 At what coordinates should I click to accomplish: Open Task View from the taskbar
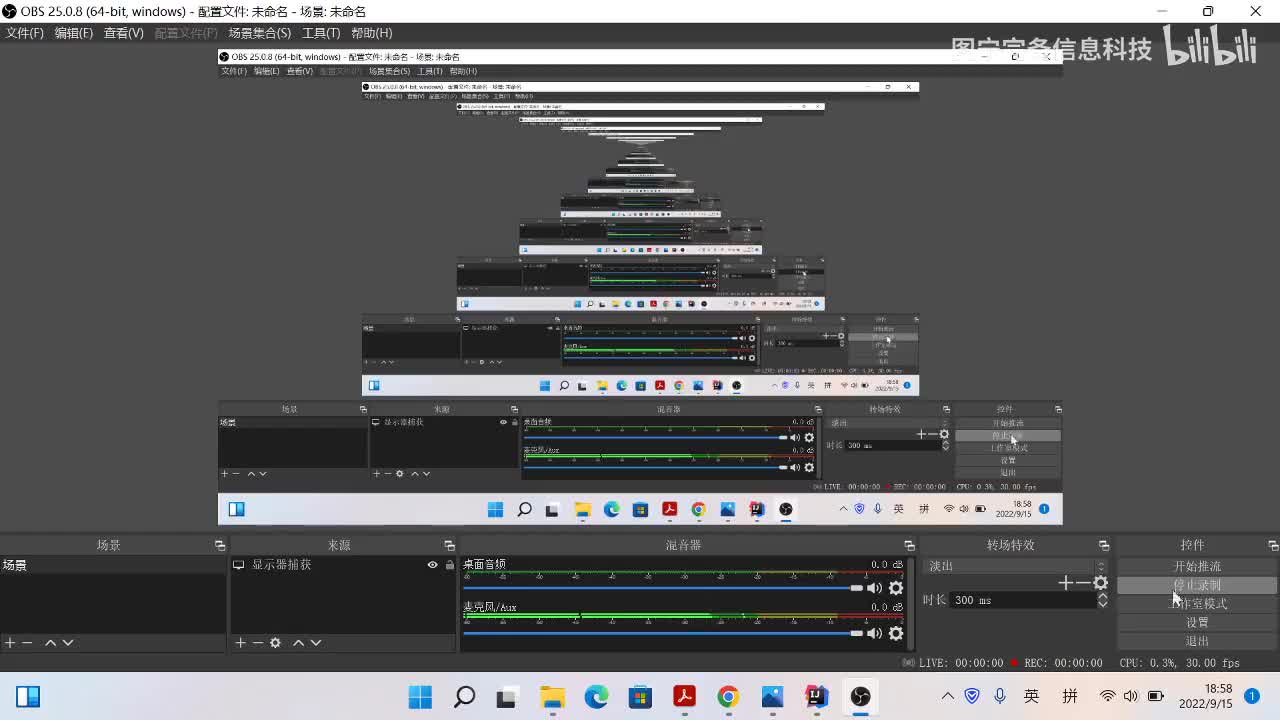point(508,696)
